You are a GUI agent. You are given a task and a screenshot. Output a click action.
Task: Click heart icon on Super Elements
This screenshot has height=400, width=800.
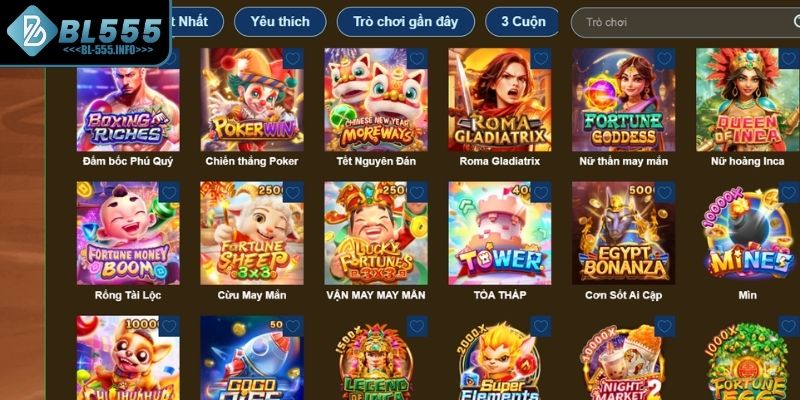541,326
